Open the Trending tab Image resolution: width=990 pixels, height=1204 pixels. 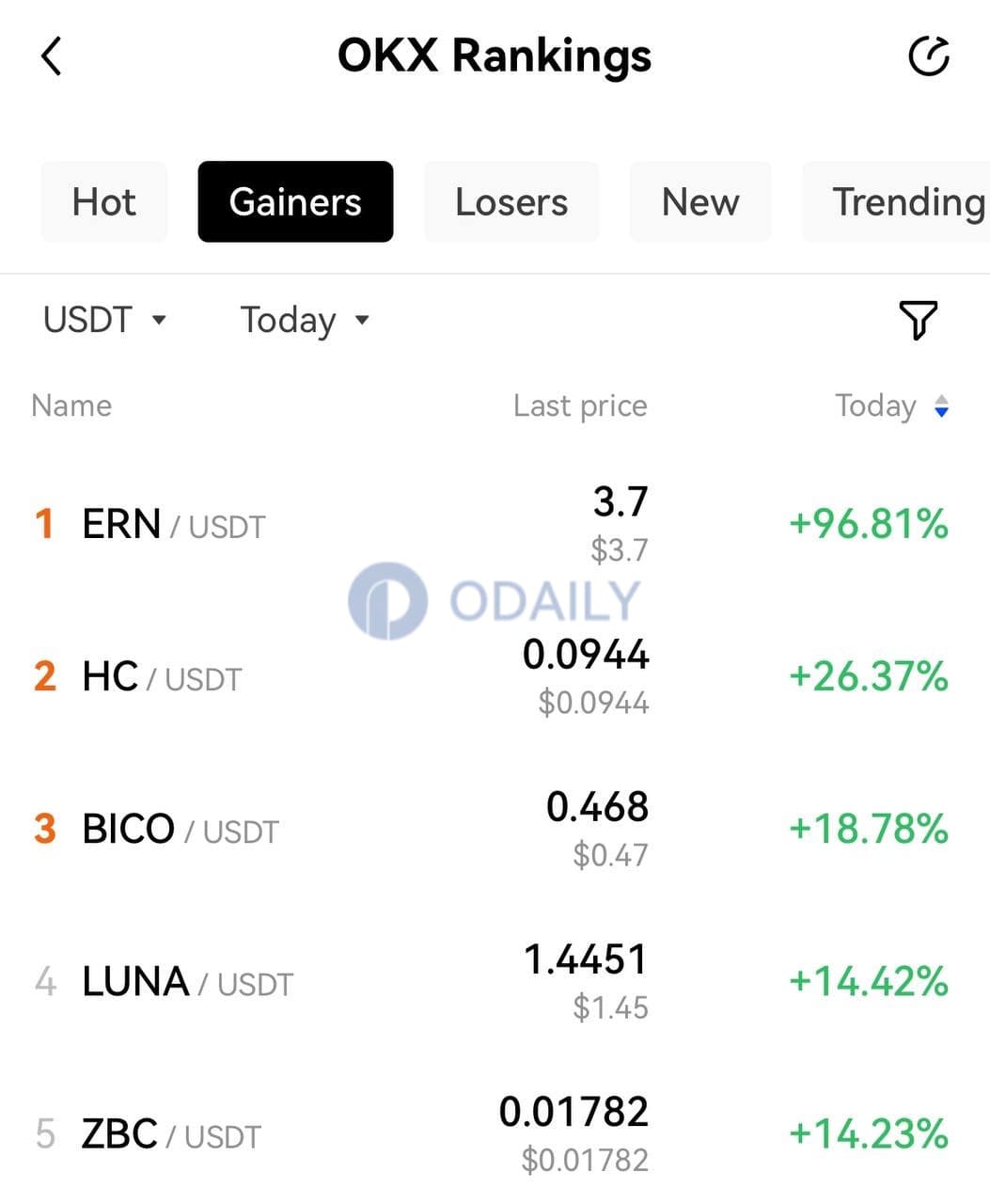tap(896, 201)
